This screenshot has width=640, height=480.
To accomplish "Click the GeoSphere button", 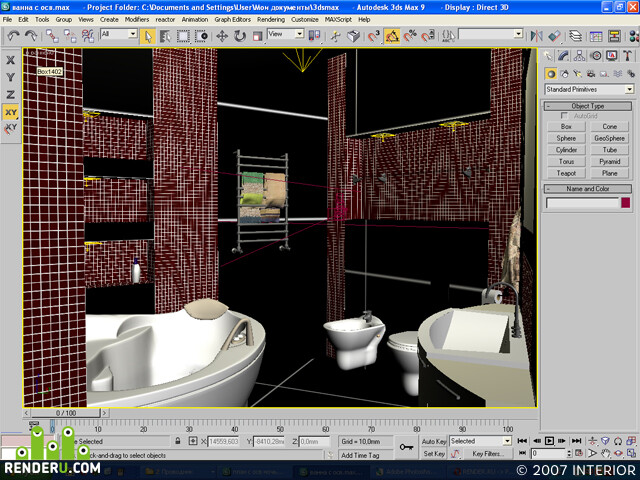I will pyautogui.click(x=609, y=138).
